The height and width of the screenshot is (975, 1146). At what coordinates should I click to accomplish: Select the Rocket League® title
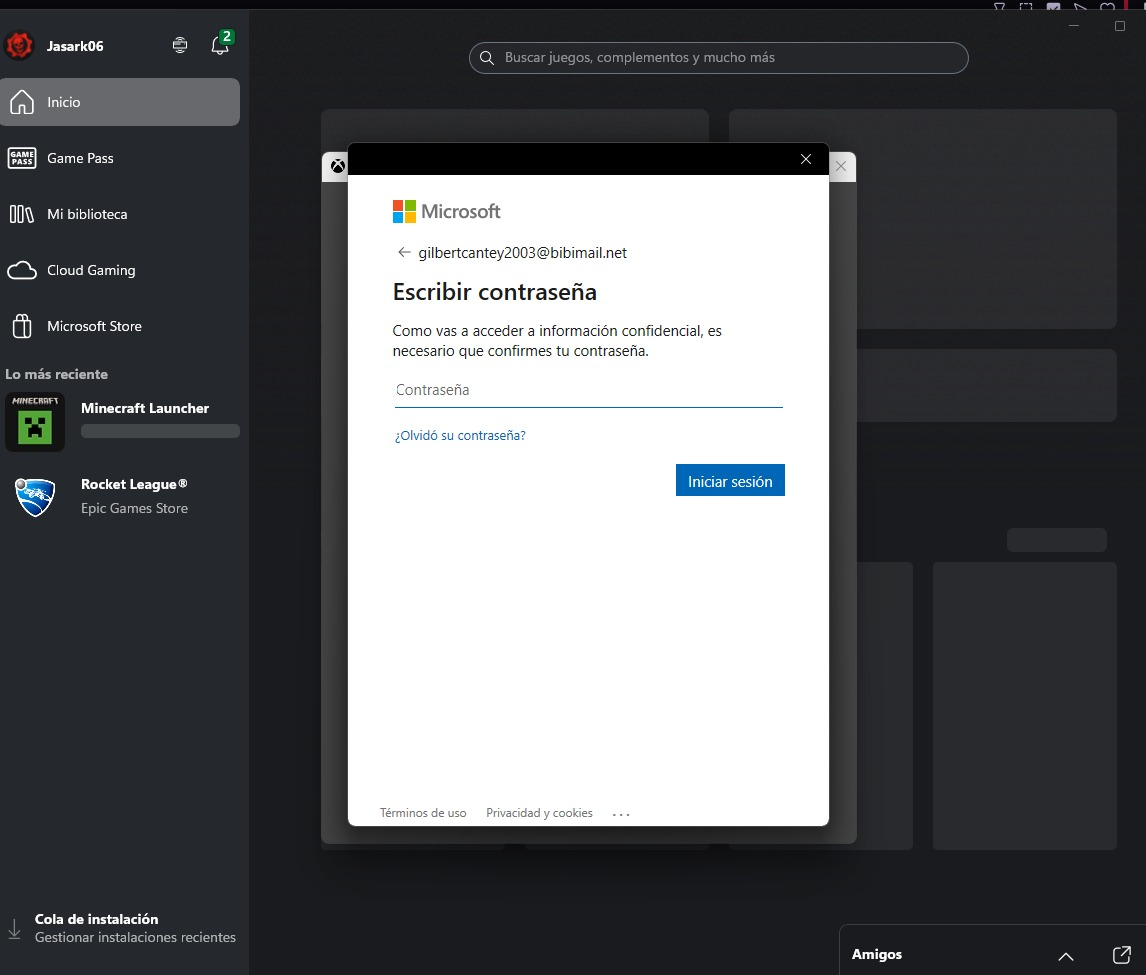pos(134,484)
